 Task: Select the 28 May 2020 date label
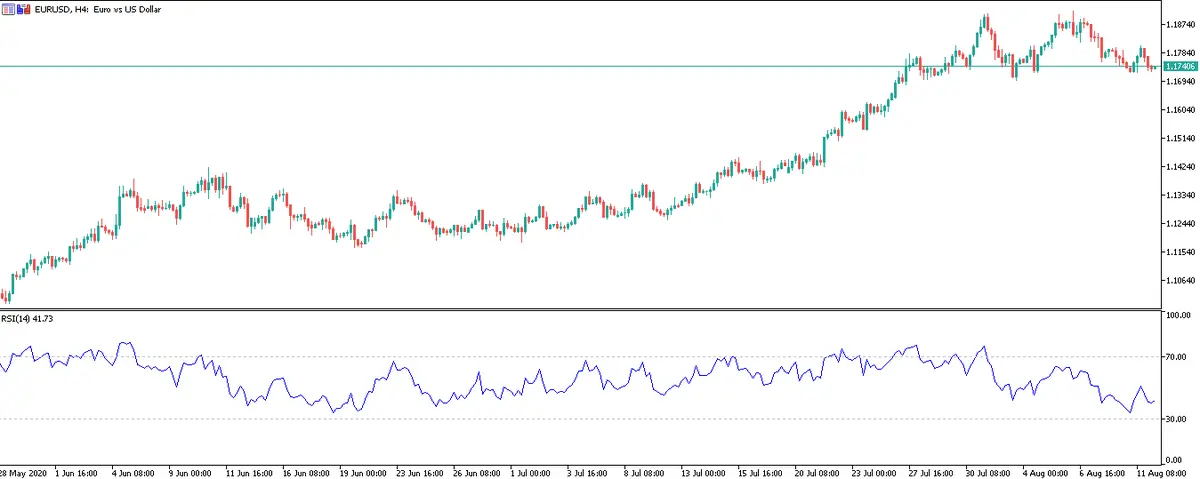tap(24, 471)
